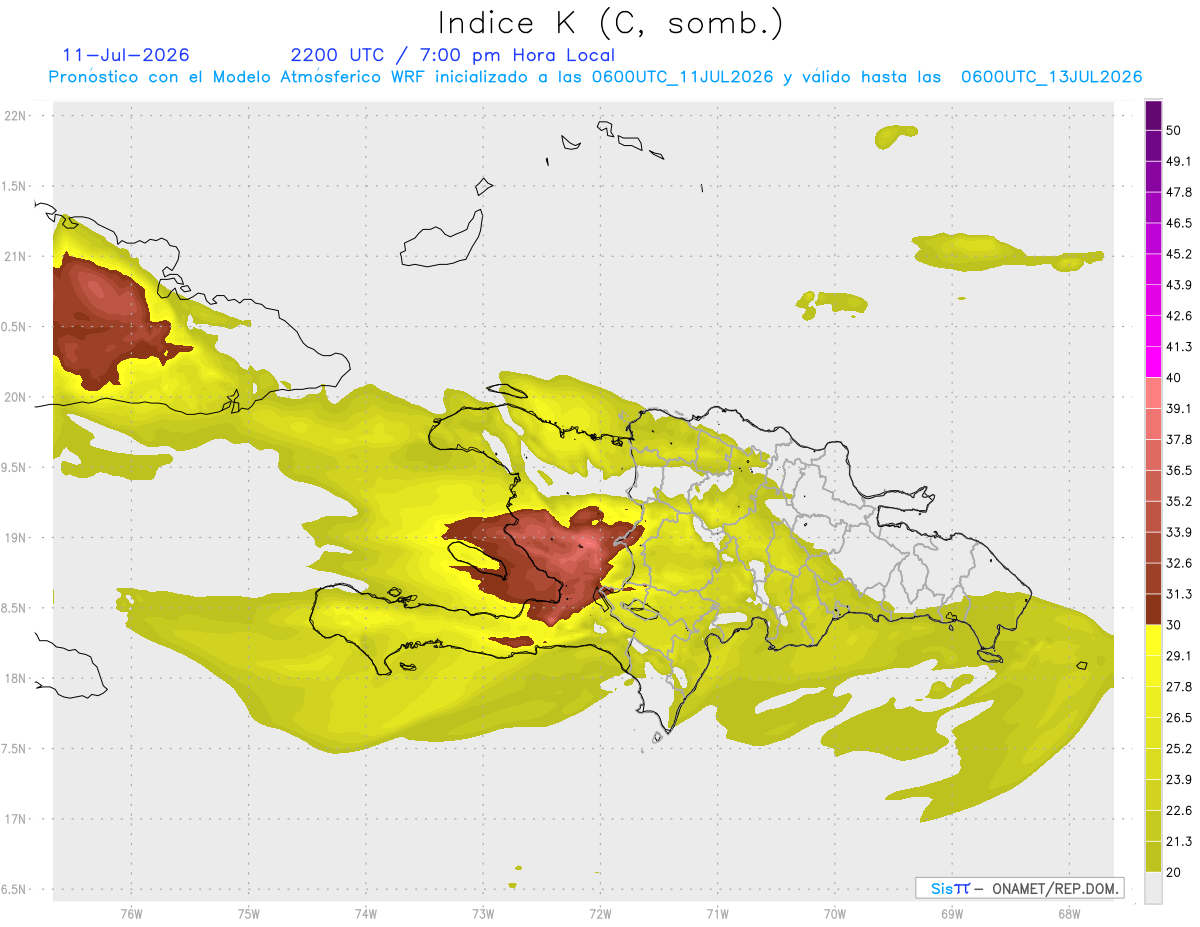This screenshot has height=927, width=1200.
Task: Select the dark brown swatch between 30 and 31.3
Action: (x=1153, y=610)
